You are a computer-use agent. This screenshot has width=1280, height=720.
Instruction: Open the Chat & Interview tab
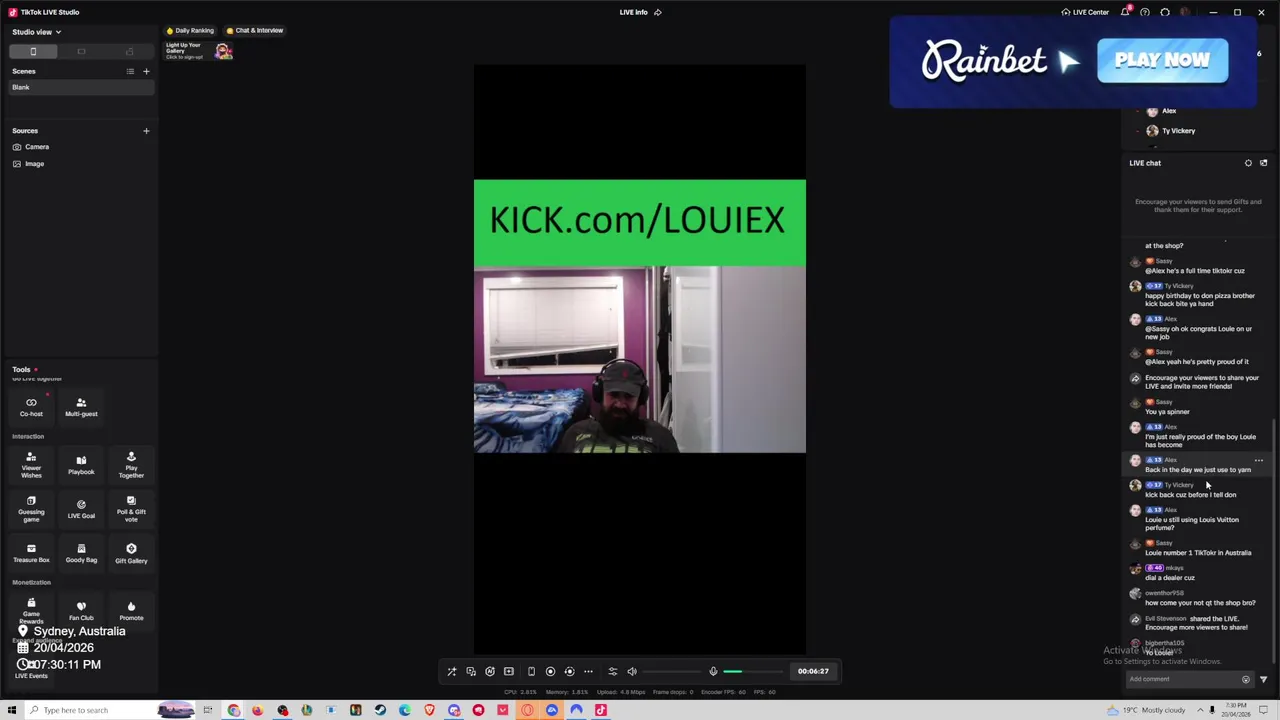point(255,30)
